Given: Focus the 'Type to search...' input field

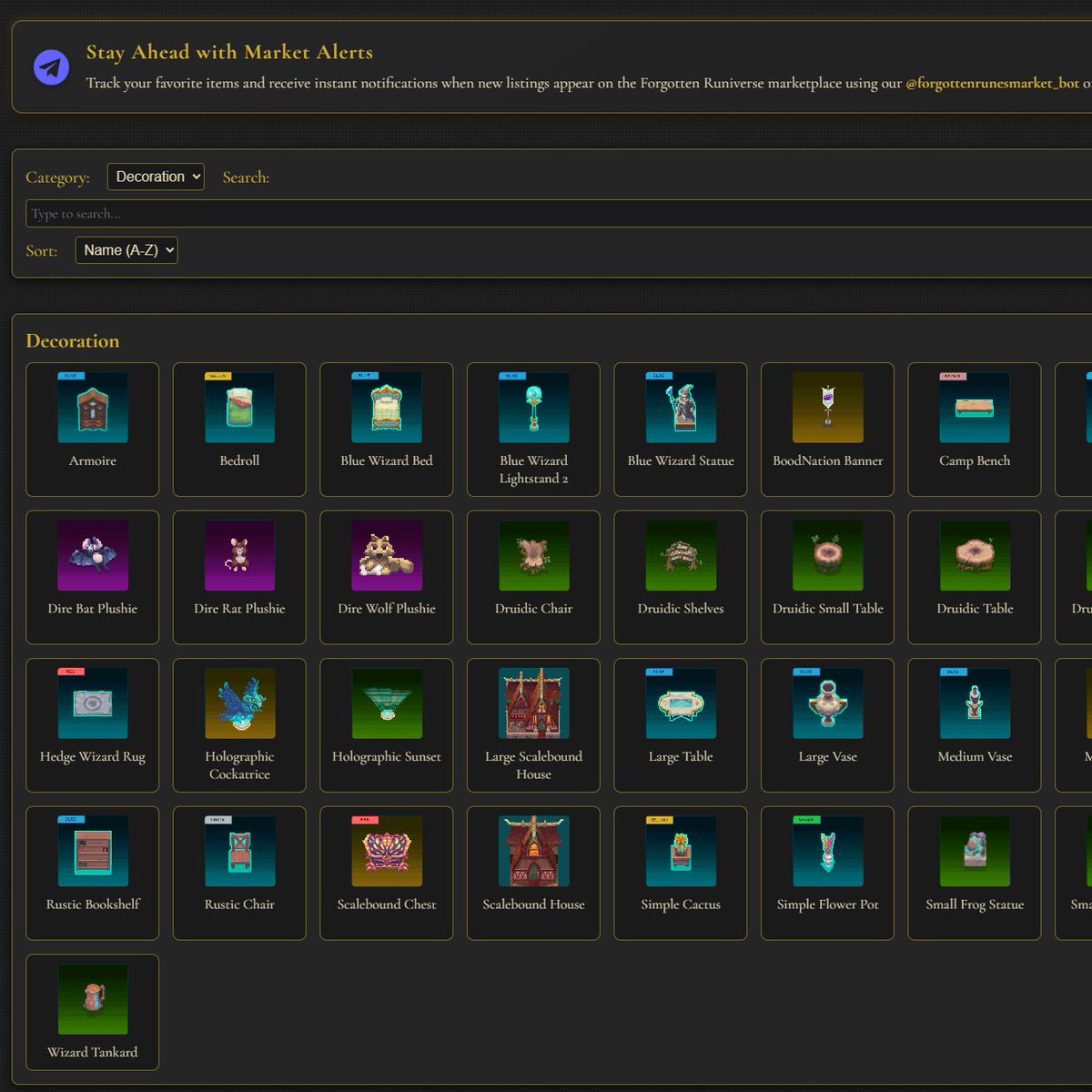Looking at the screenshot, I should (x=559, y=214).
